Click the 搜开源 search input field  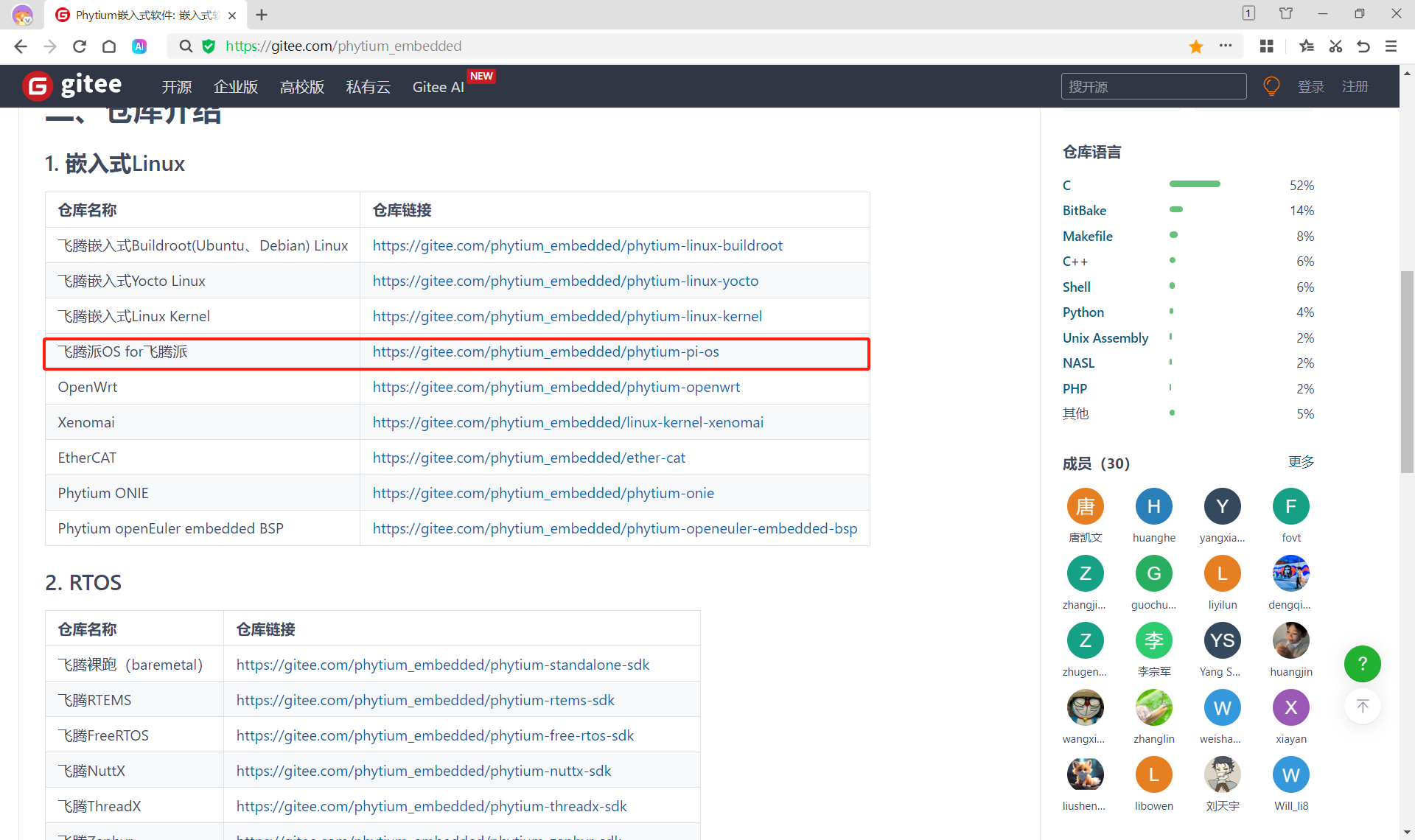point(1153,86)
